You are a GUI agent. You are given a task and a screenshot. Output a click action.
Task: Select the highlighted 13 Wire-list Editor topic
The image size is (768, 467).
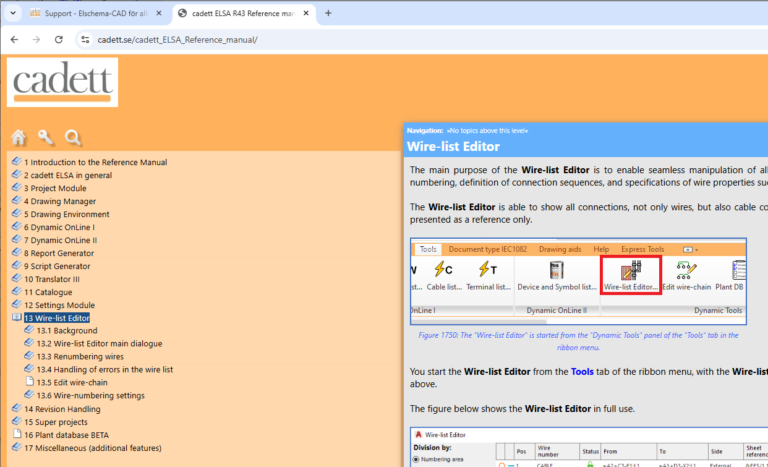(57, 318)
